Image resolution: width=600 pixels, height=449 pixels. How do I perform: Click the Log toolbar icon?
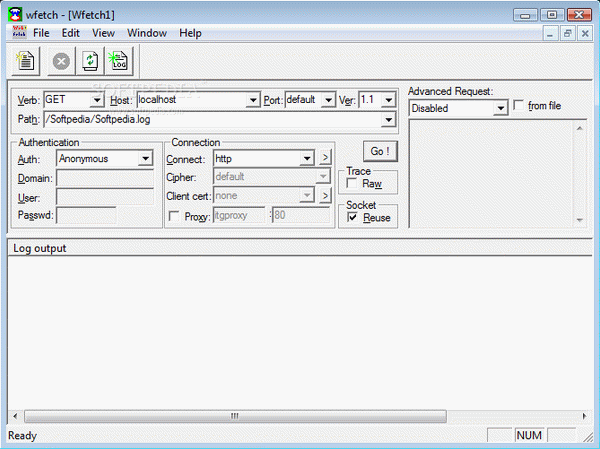click(x=119, y=61)
